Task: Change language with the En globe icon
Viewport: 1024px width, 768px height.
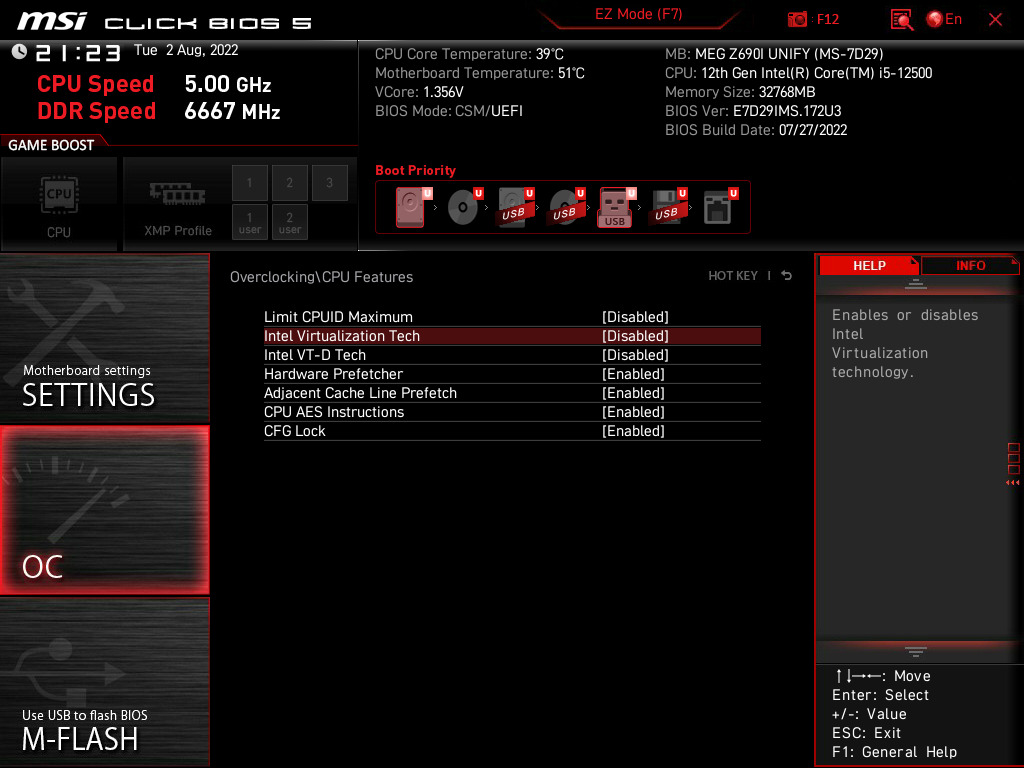Action: click(x=944, y=19)
